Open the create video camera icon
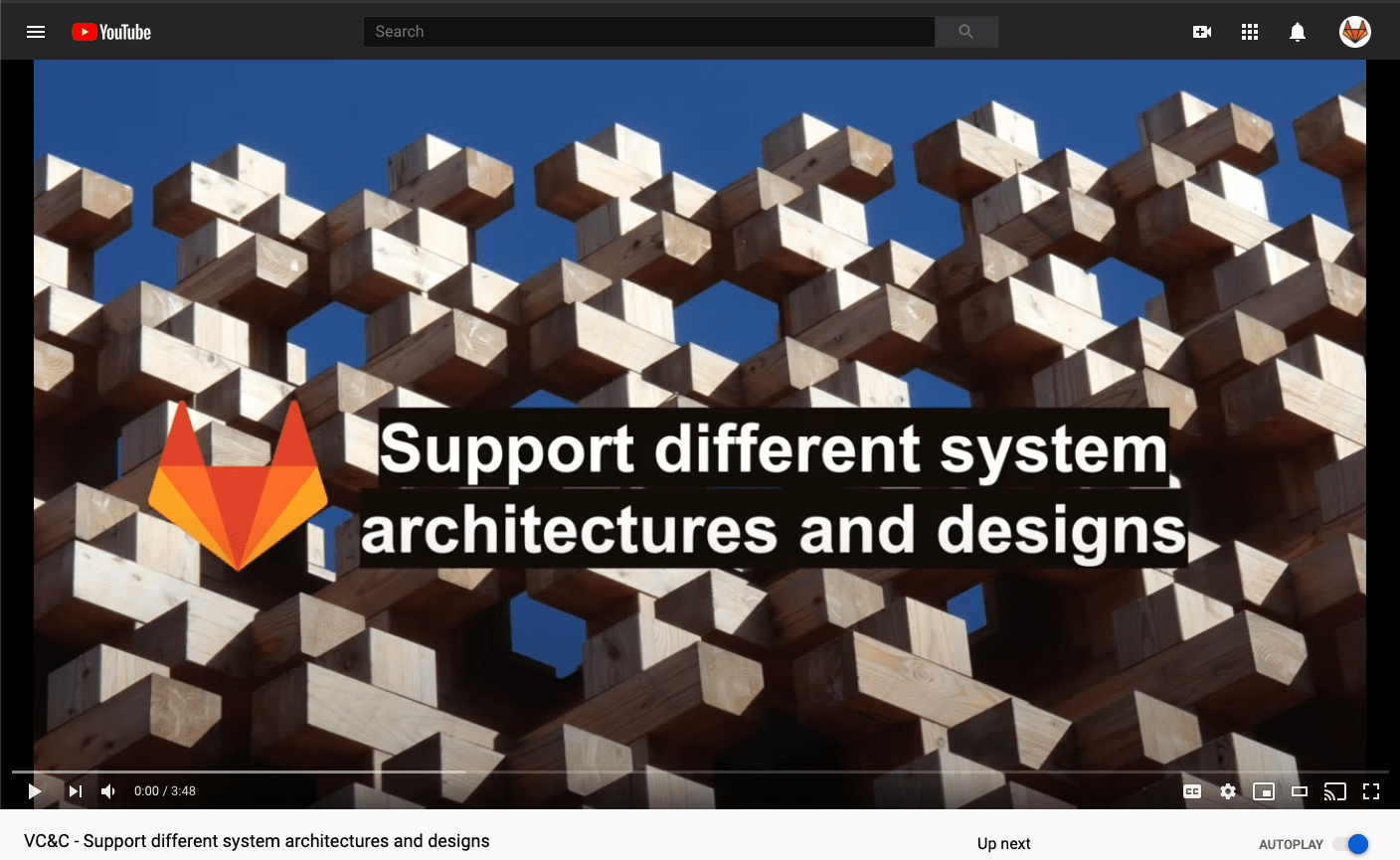This screenshot has width=1400, height=860. tap(1202, 32)
